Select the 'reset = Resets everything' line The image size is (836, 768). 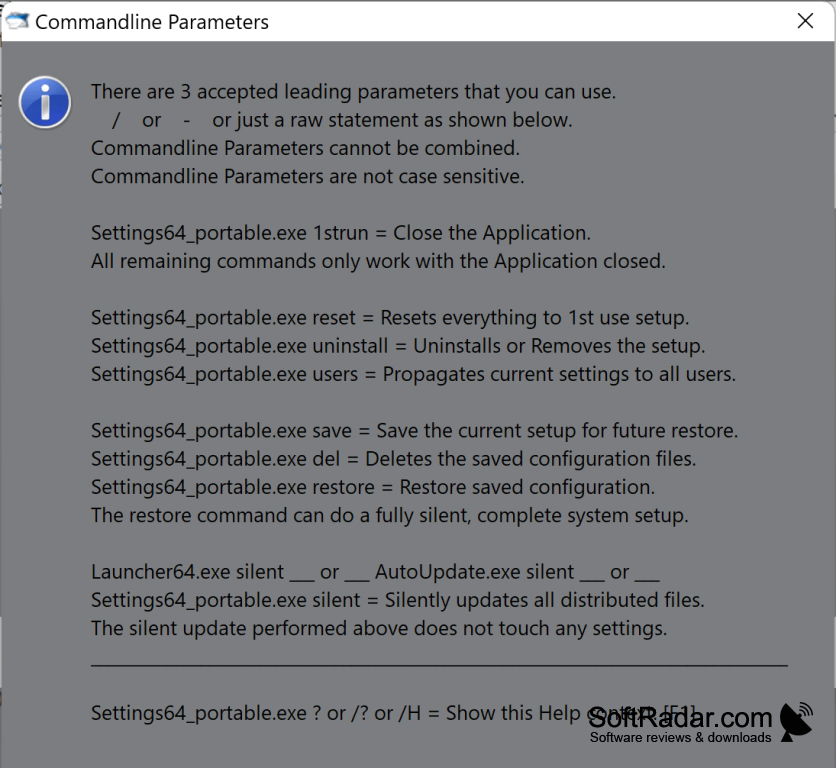coord(390,318)
